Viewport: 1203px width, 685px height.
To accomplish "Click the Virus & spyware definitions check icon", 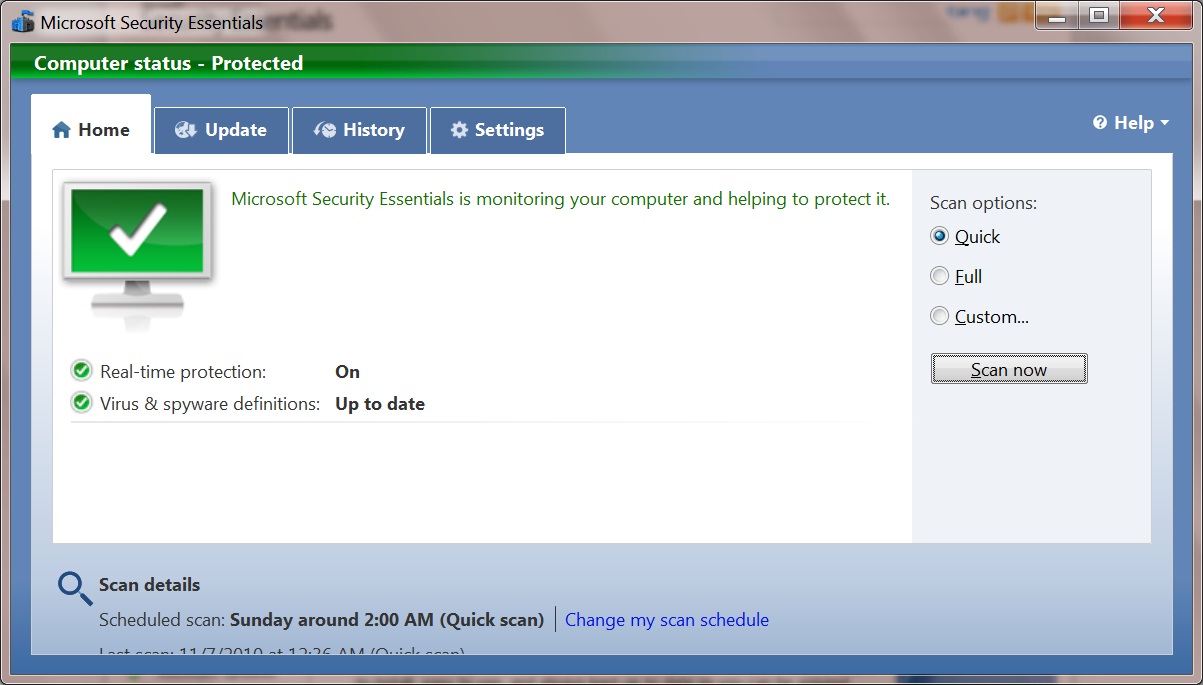I will 81,403.
